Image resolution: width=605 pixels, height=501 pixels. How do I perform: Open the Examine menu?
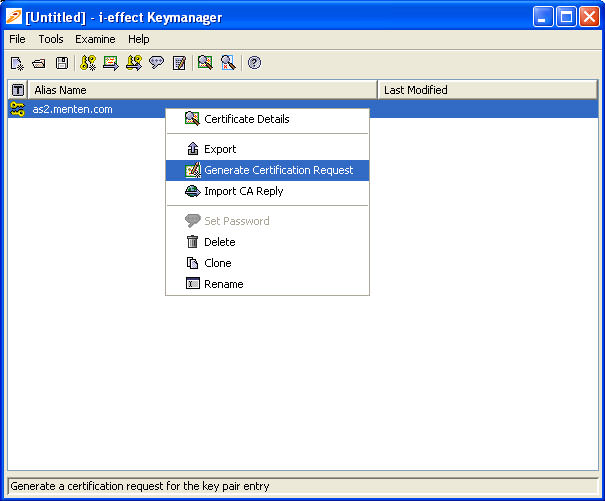tap(95, 39)
